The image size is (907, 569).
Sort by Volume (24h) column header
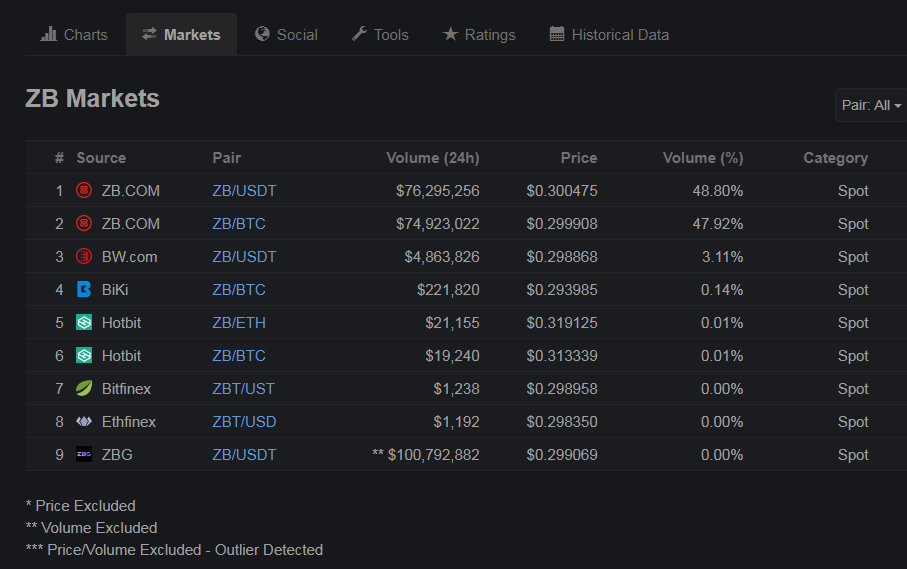point(433,158)
